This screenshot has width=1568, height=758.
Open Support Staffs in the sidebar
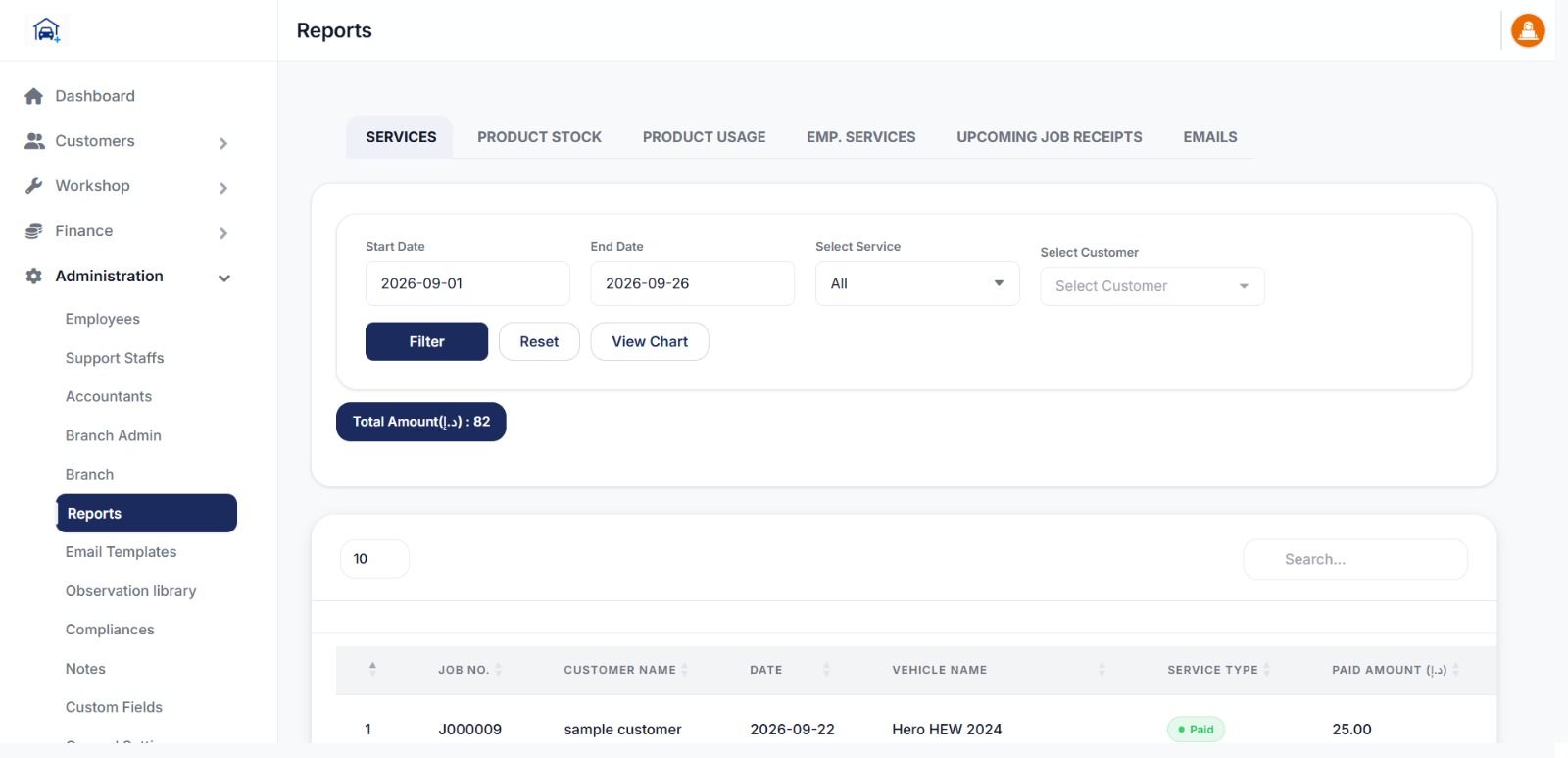[x=115, y=358]
